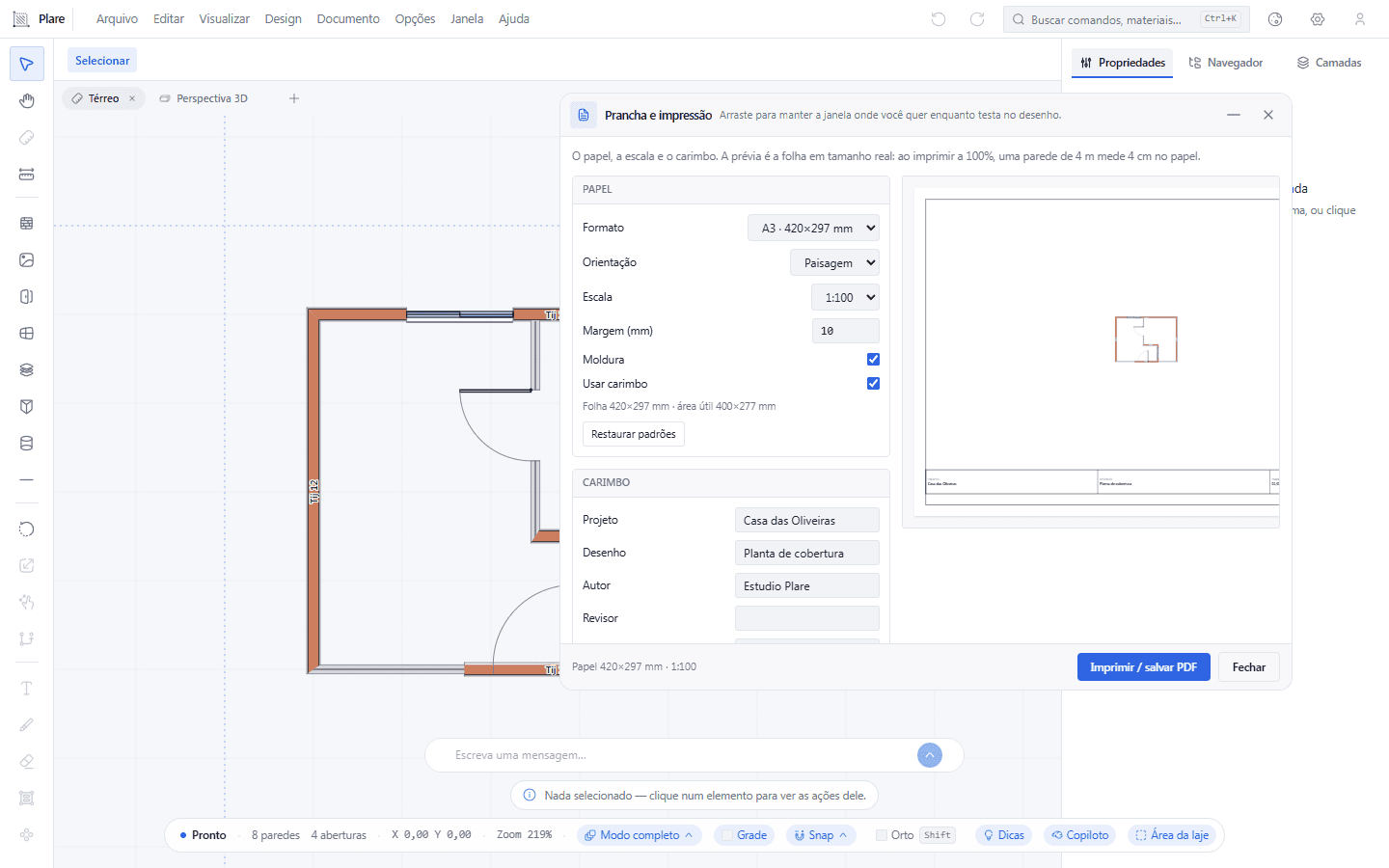Click the redo arrow in top bar
1389x868 pixels.
point(977,19)
